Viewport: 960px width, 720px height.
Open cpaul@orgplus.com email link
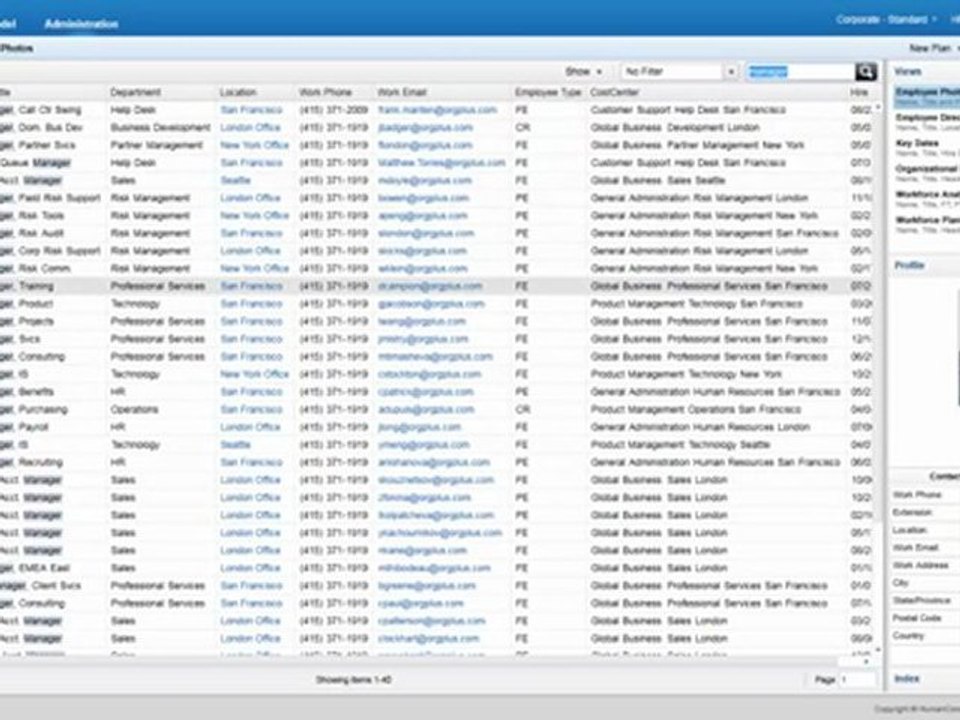coord(421,604)
